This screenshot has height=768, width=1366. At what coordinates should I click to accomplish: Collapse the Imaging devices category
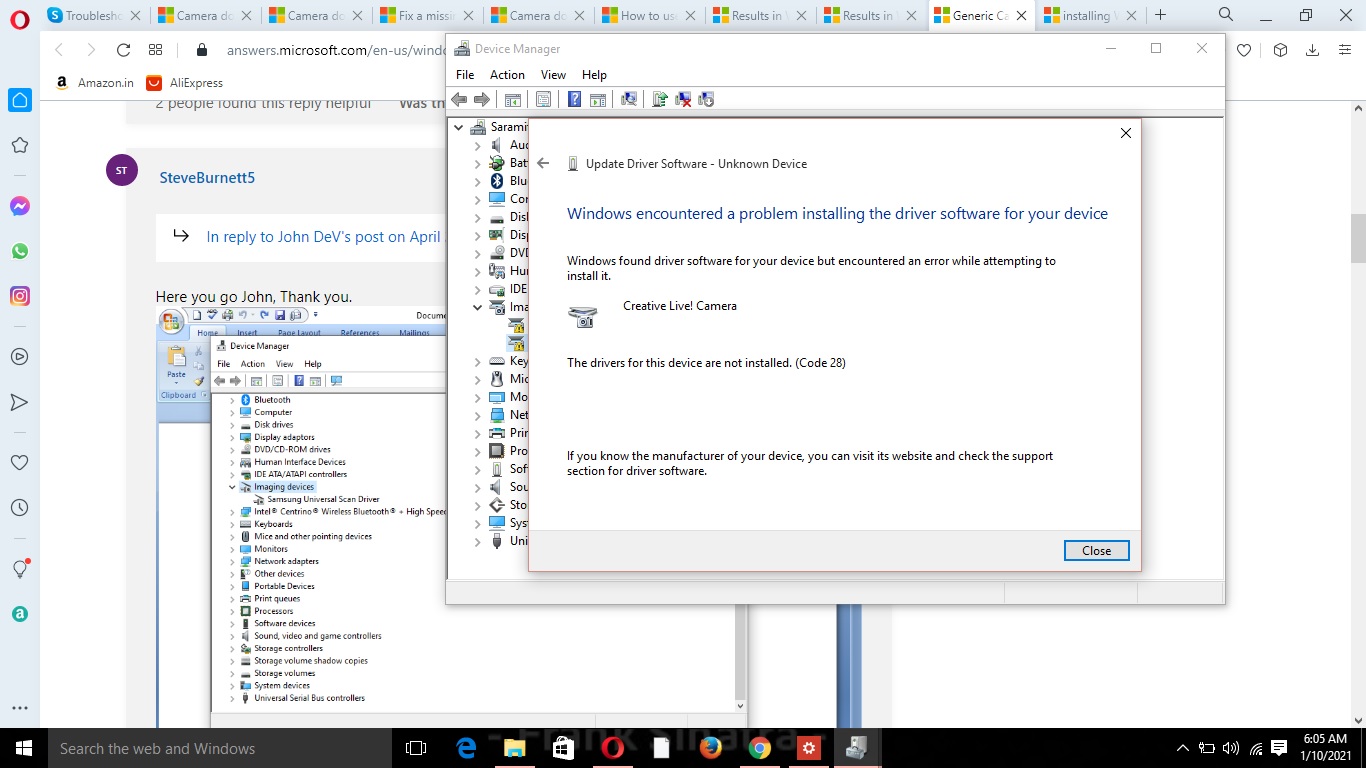(477, 307)
